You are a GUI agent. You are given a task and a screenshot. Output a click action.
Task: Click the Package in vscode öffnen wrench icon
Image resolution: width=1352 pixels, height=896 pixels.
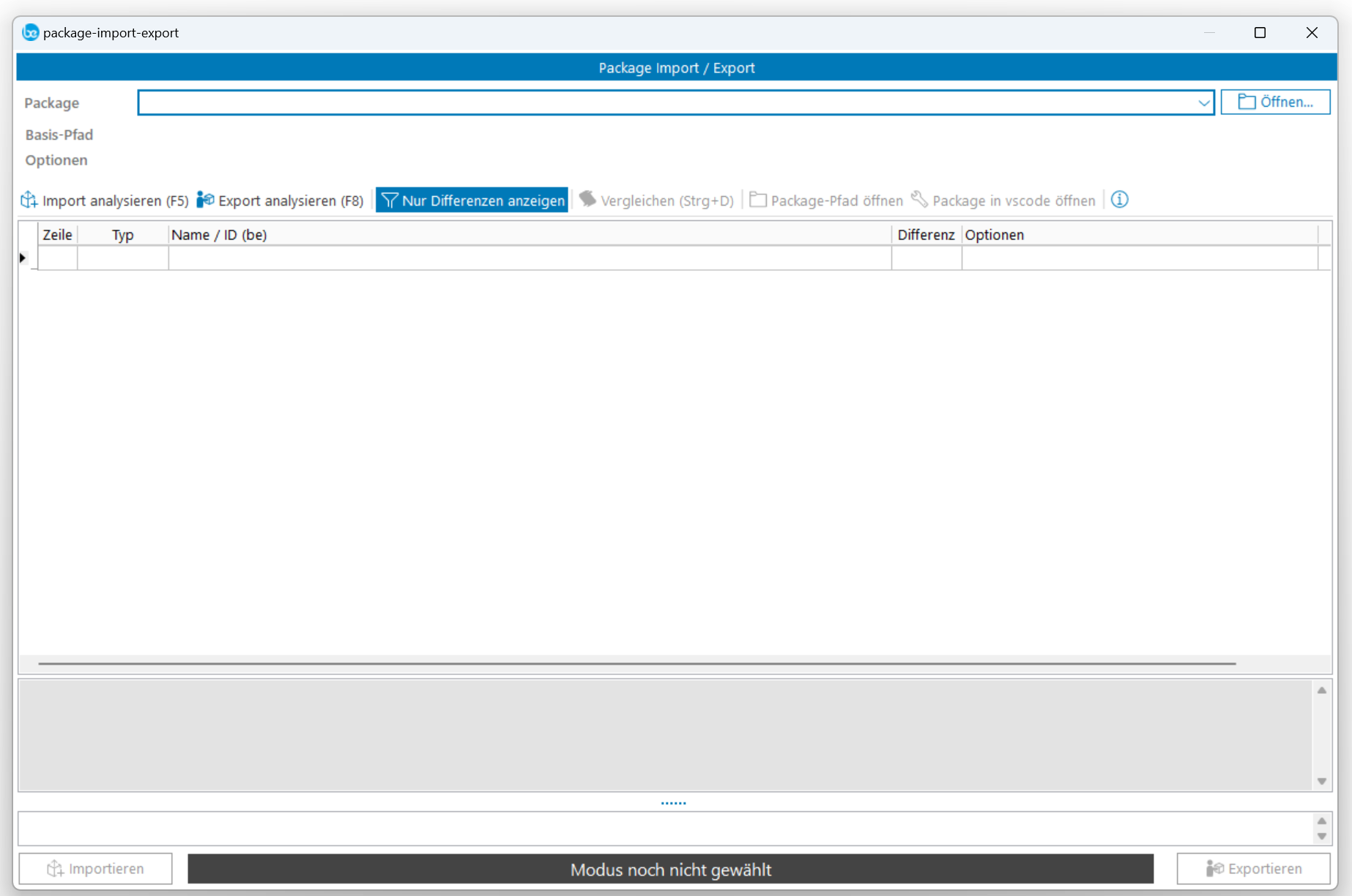click(919, 199)
